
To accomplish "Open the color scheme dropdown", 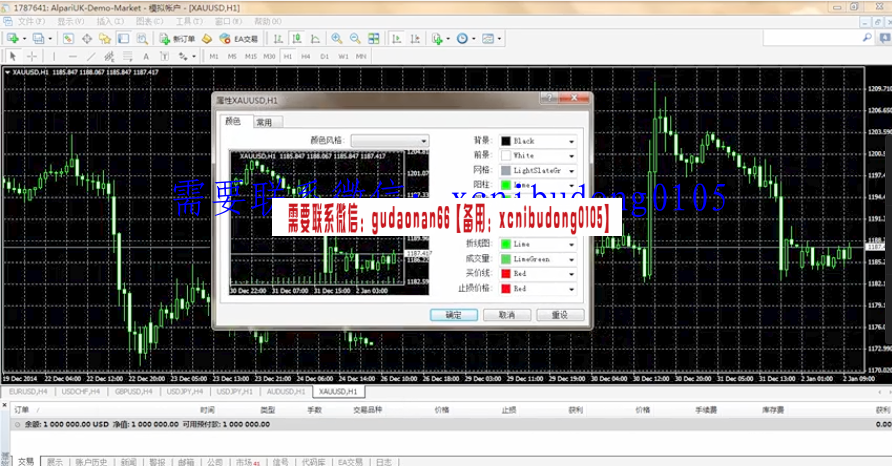I will coord(390,141).
